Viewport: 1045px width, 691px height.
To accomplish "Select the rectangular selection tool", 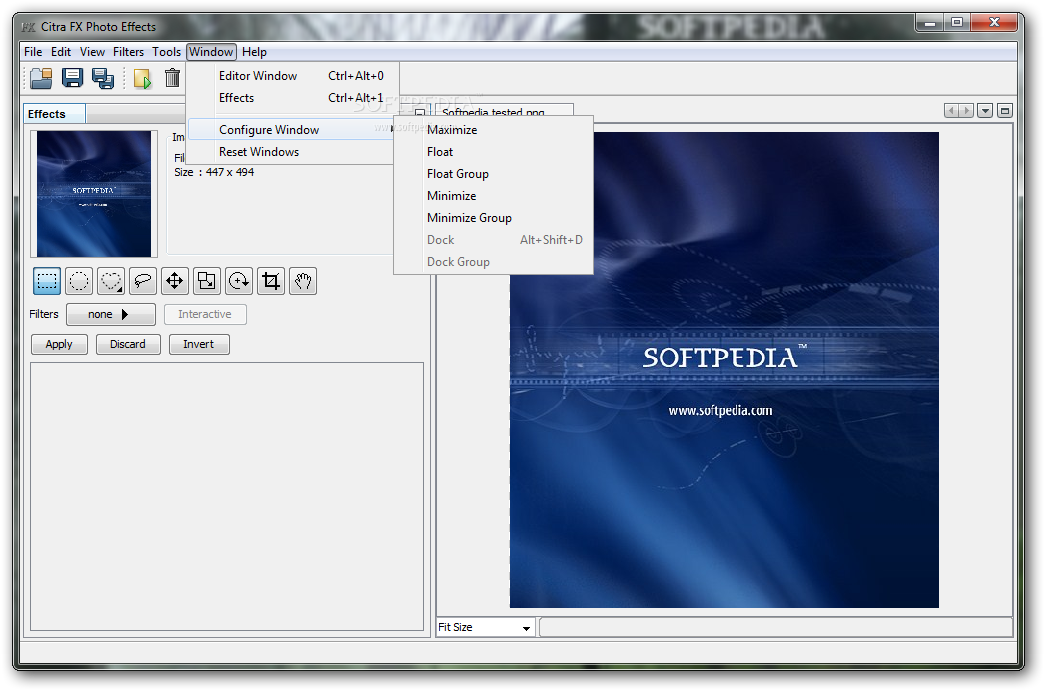I will point(47,281).
